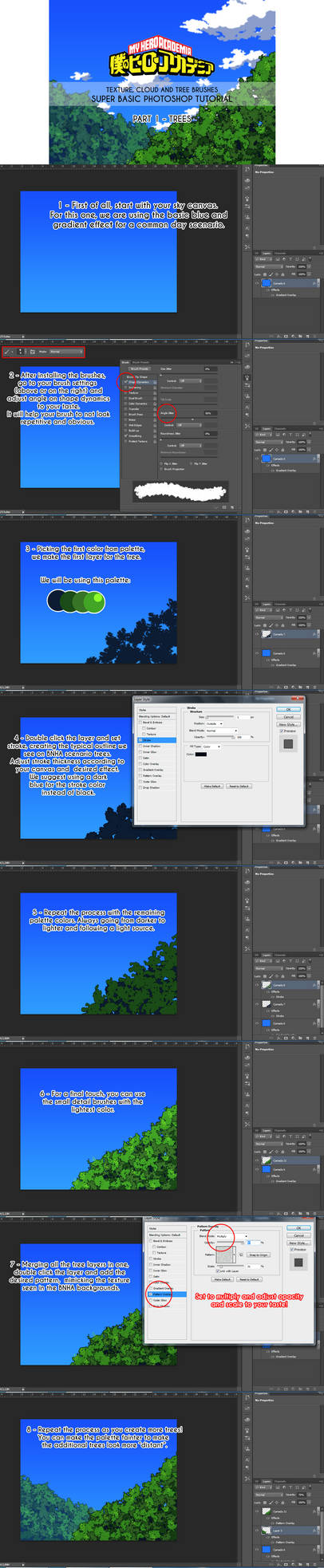The height and width of the screenshot is (1568, 324).
Task: Click Reset to Default in the Stroke dialog
Action: click(x=239, y=786)
